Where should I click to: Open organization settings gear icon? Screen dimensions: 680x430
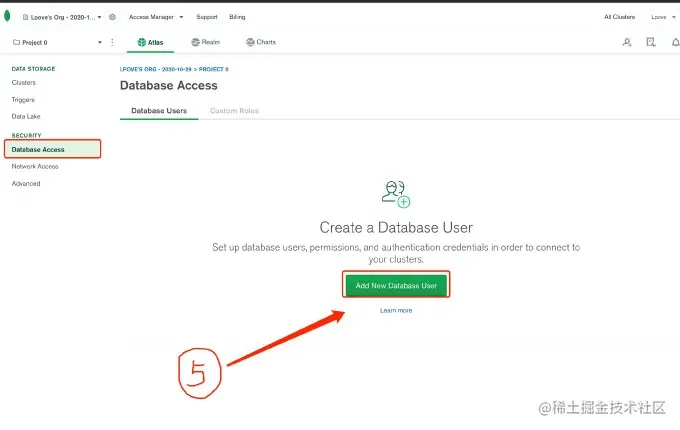pyautogui.click(x=112, y=17)
